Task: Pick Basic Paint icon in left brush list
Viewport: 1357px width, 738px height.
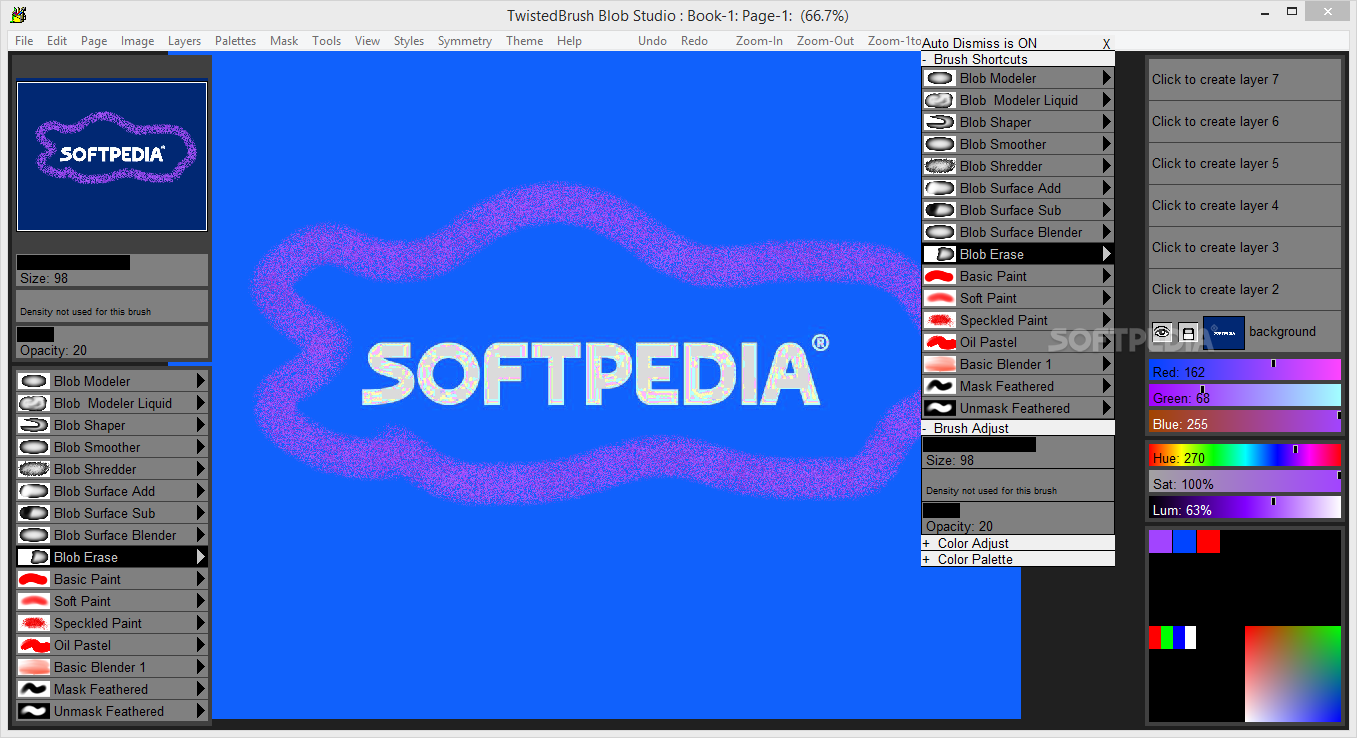Action: [x=34, y=579]
